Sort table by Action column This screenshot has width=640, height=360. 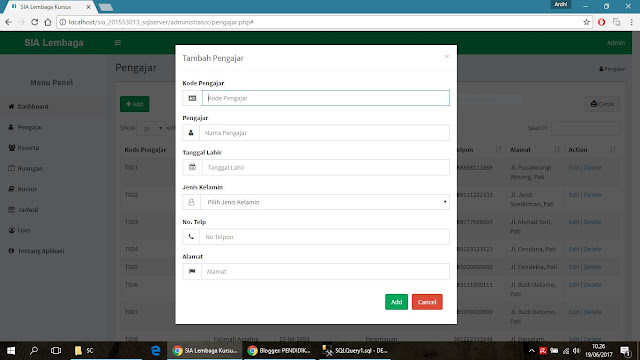click(x=591, y=150)
